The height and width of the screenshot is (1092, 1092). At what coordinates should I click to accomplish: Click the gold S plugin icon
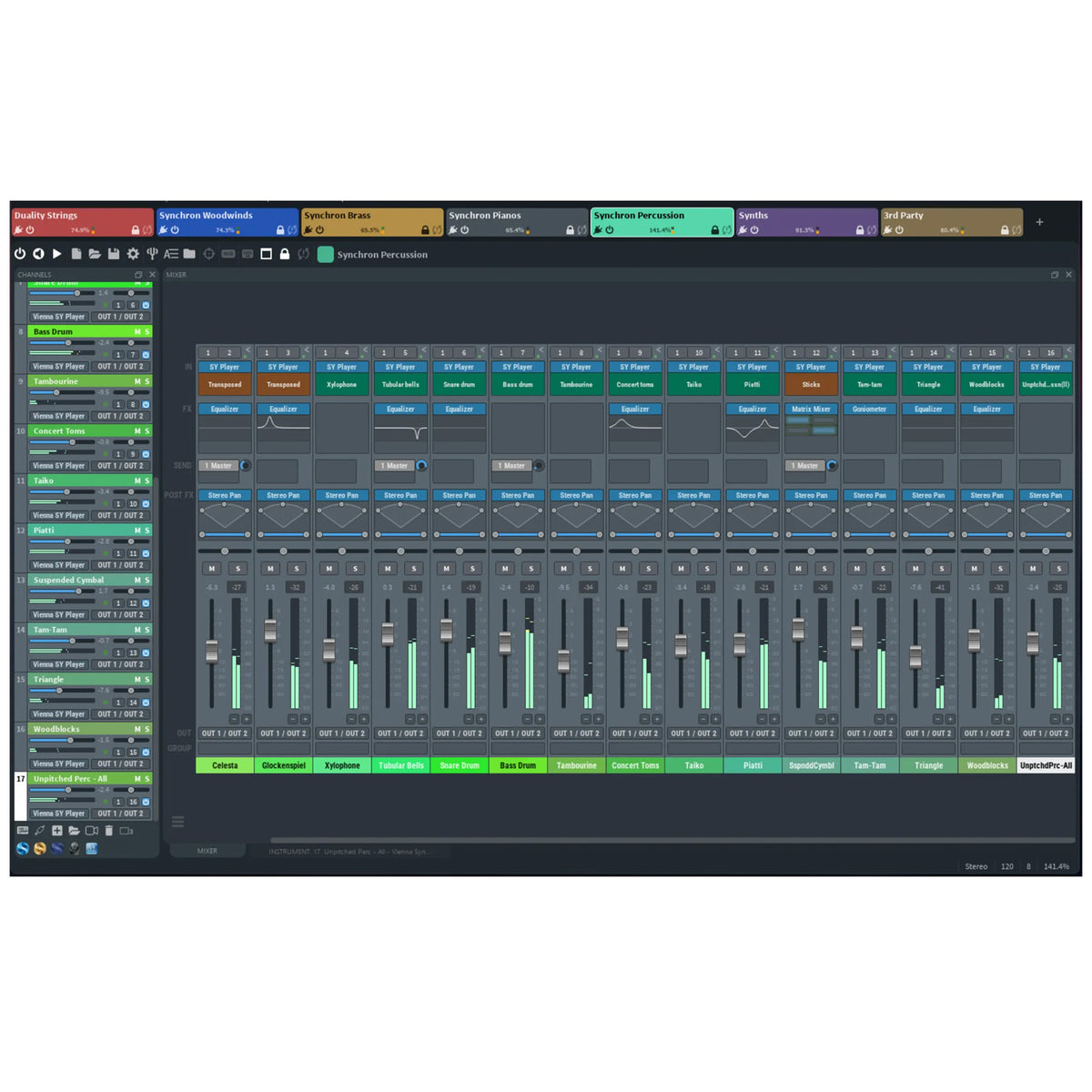click(40, 848)
